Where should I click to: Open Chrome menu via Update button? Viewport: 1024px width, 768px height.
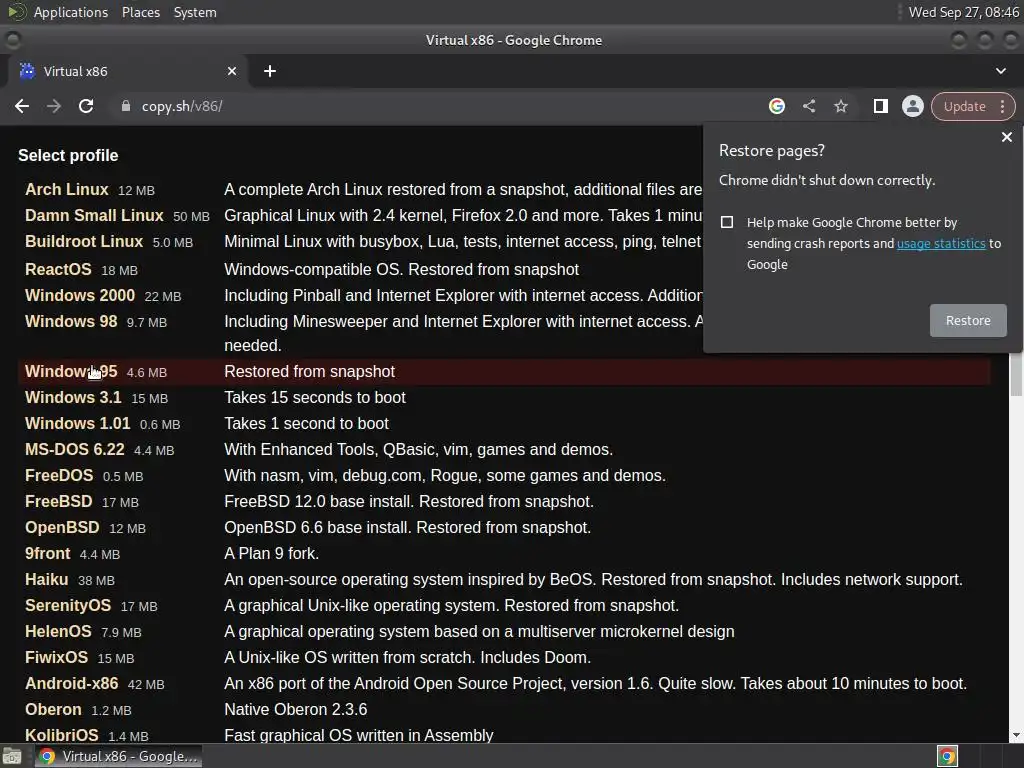pyautogui.click(x=972, y=106)
